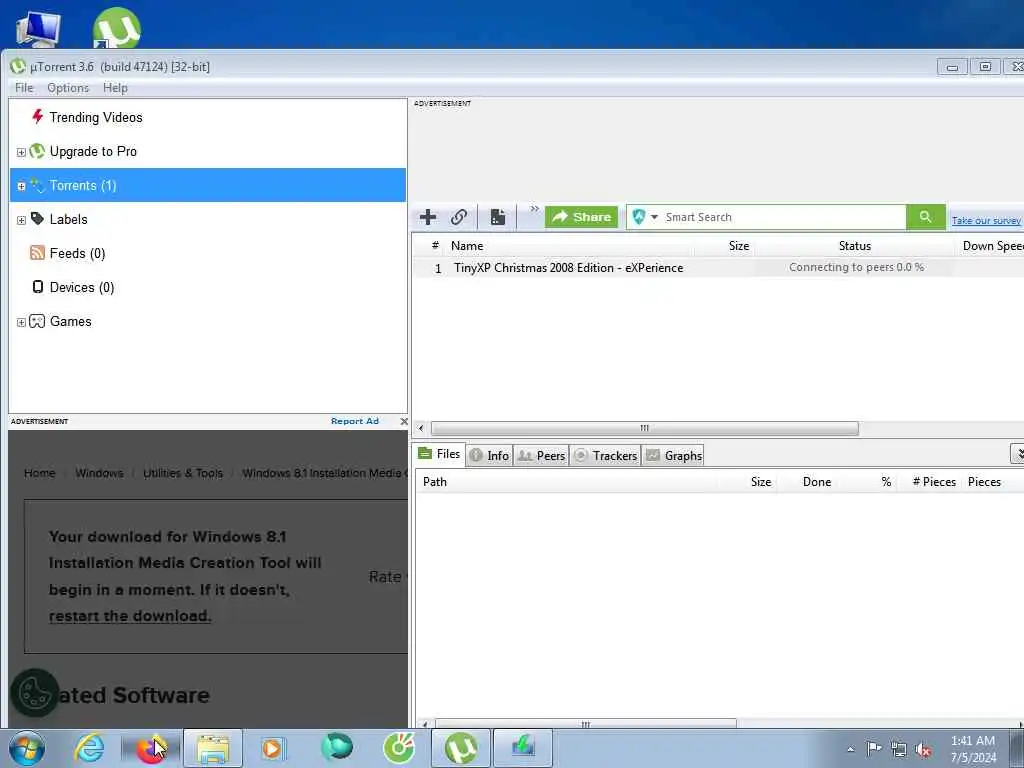Select the Labels sidebar item
This screenshot has height=768, width=1024.
(68, 219)
